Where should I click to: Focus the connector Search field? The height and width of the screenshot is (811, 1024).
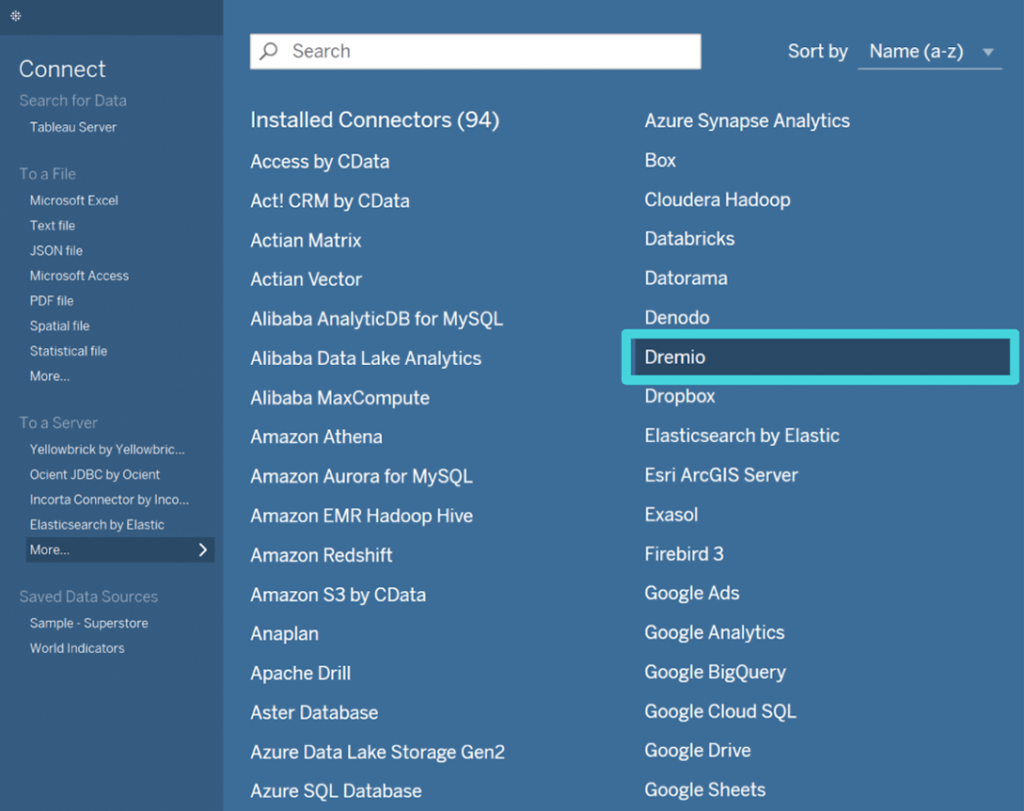coord(475,51)
